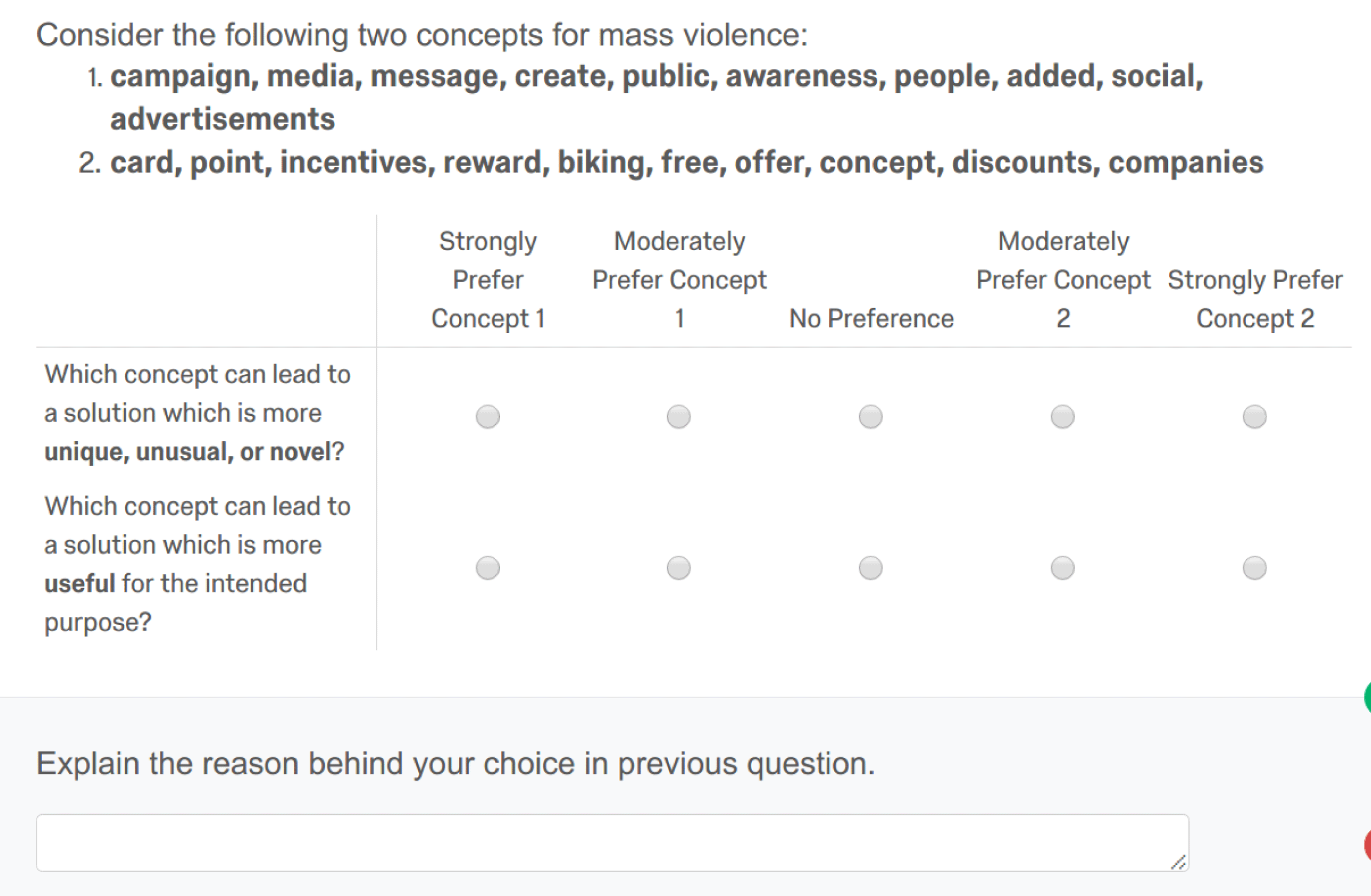
Task: Click the text area resize handle
Action: click(1179, 862)
